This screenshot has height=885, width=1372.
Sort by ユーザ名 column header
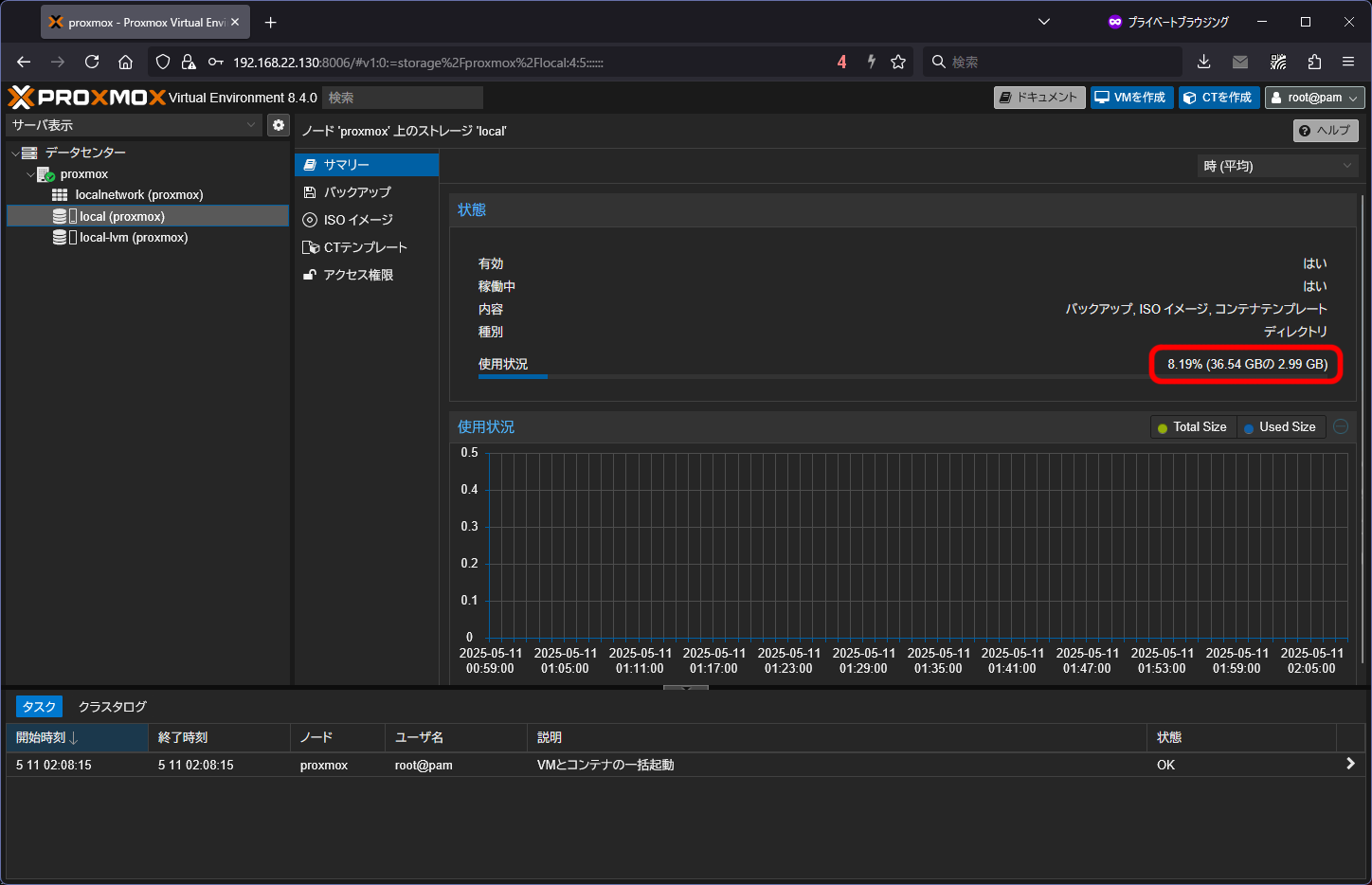457,737
